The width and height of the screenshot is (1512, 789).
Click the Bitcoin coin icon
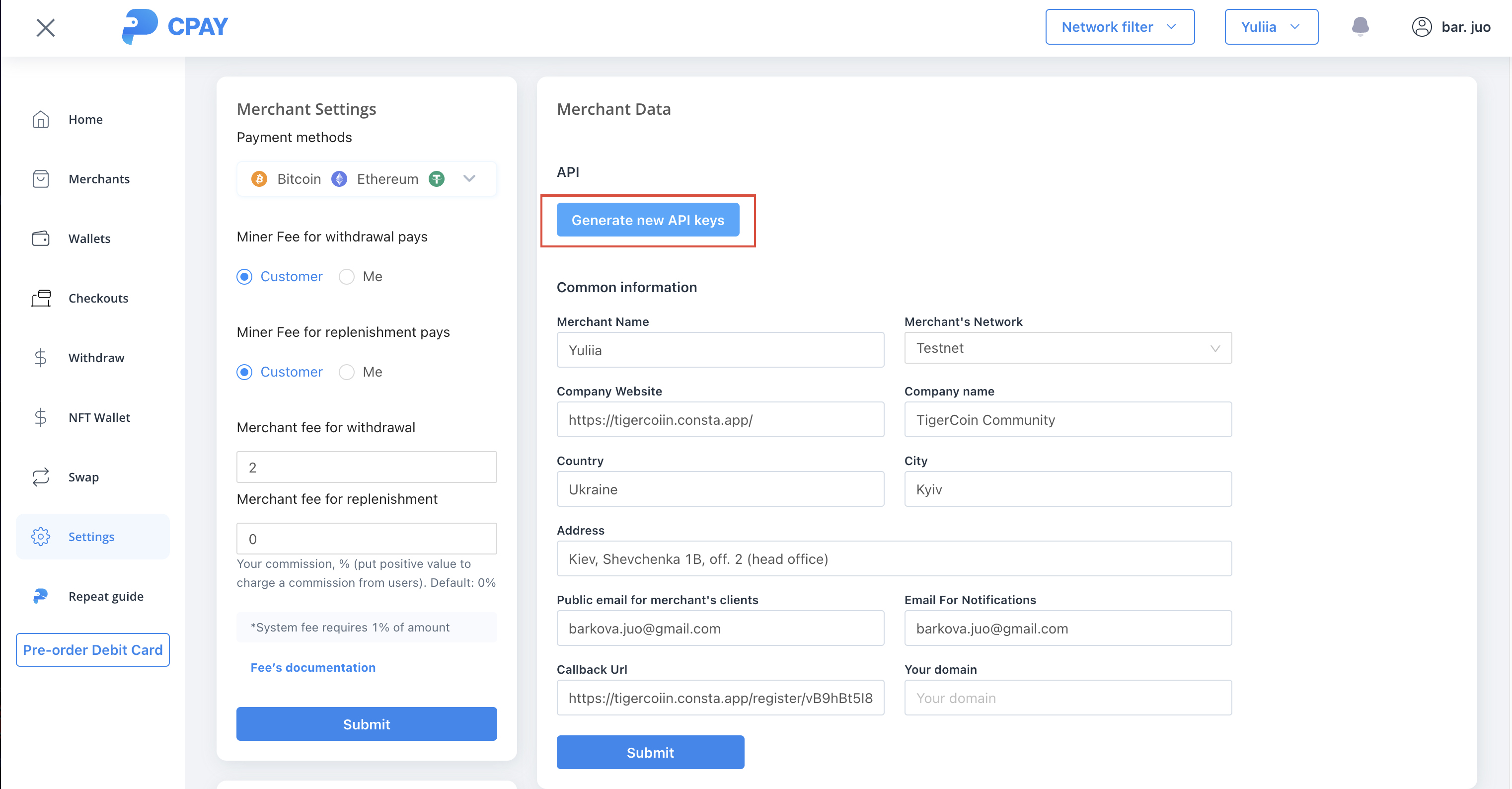tap(259, 179)
